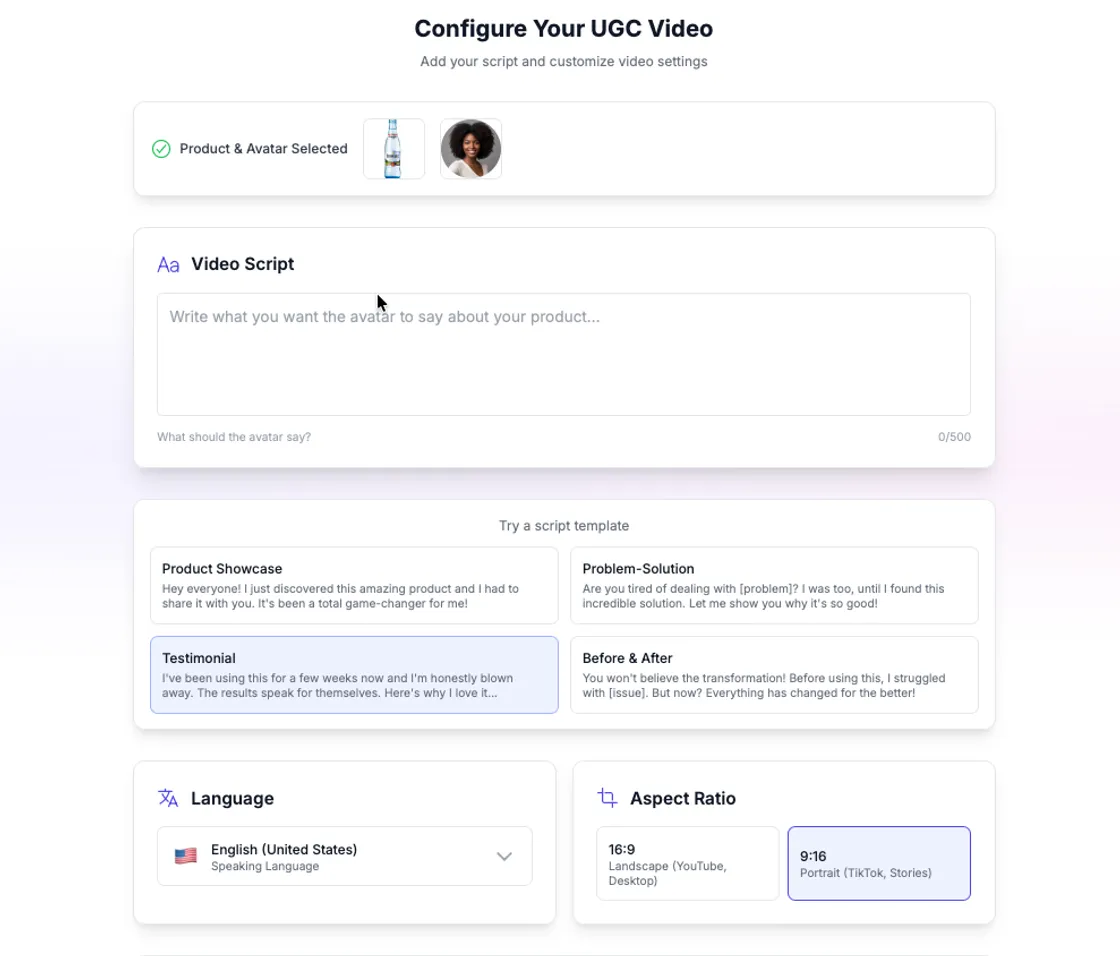
Task: Open the speaking language dropdown
Action: (344, 856)
